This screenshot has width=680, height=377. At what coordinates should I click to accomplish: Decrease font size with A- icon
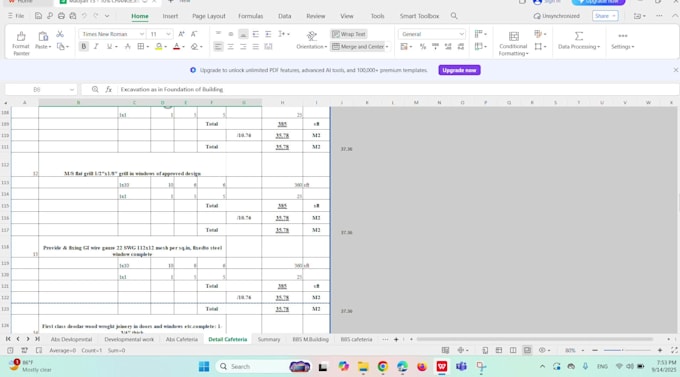pos(194,34)
